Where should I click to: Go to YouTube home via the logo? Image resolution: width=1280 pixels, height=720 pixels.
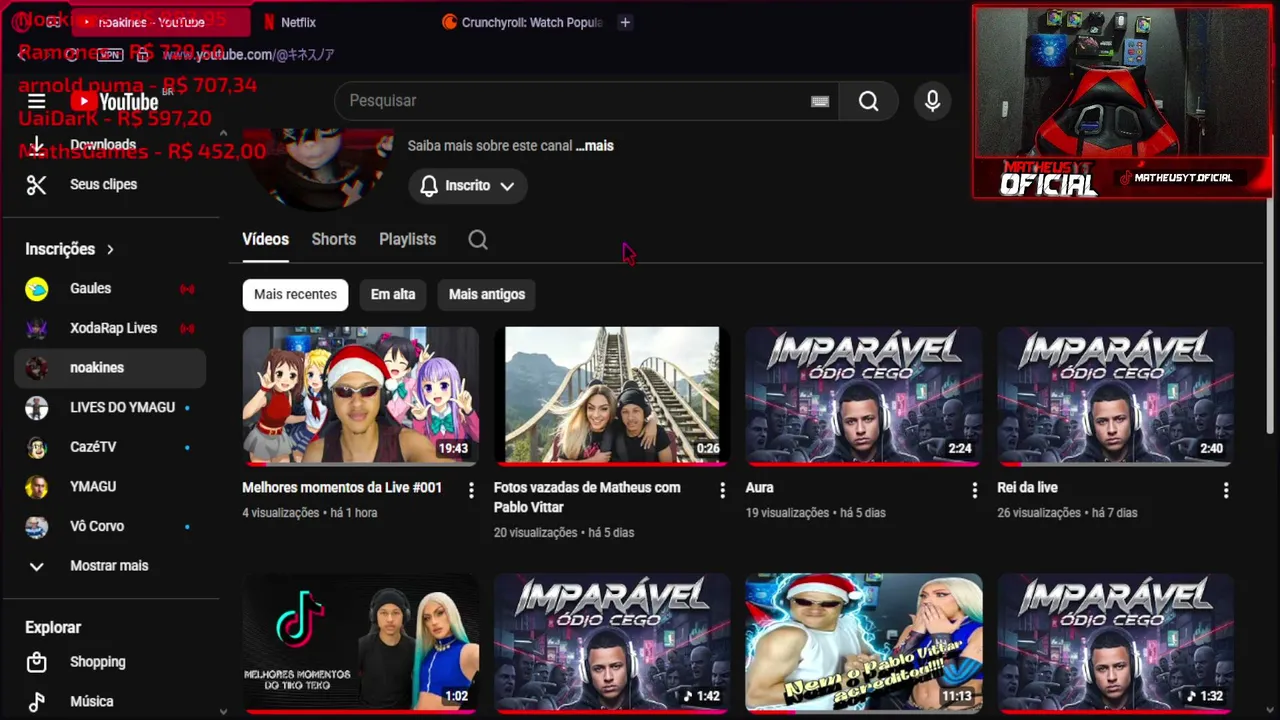pos(115,101)
